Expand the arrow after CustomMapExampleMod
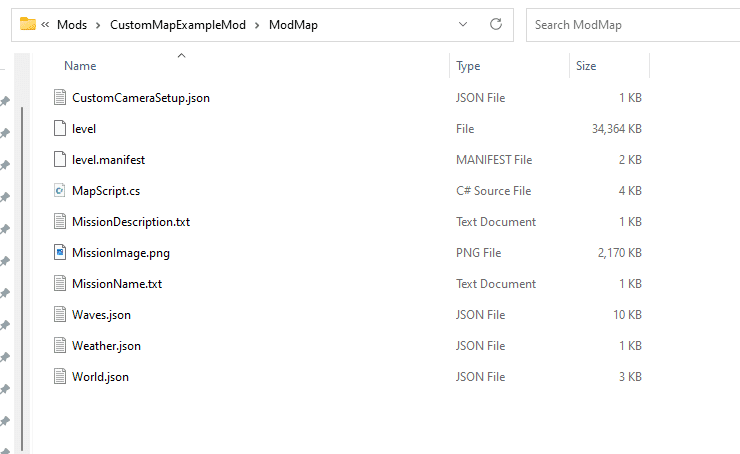 point(257,25)
